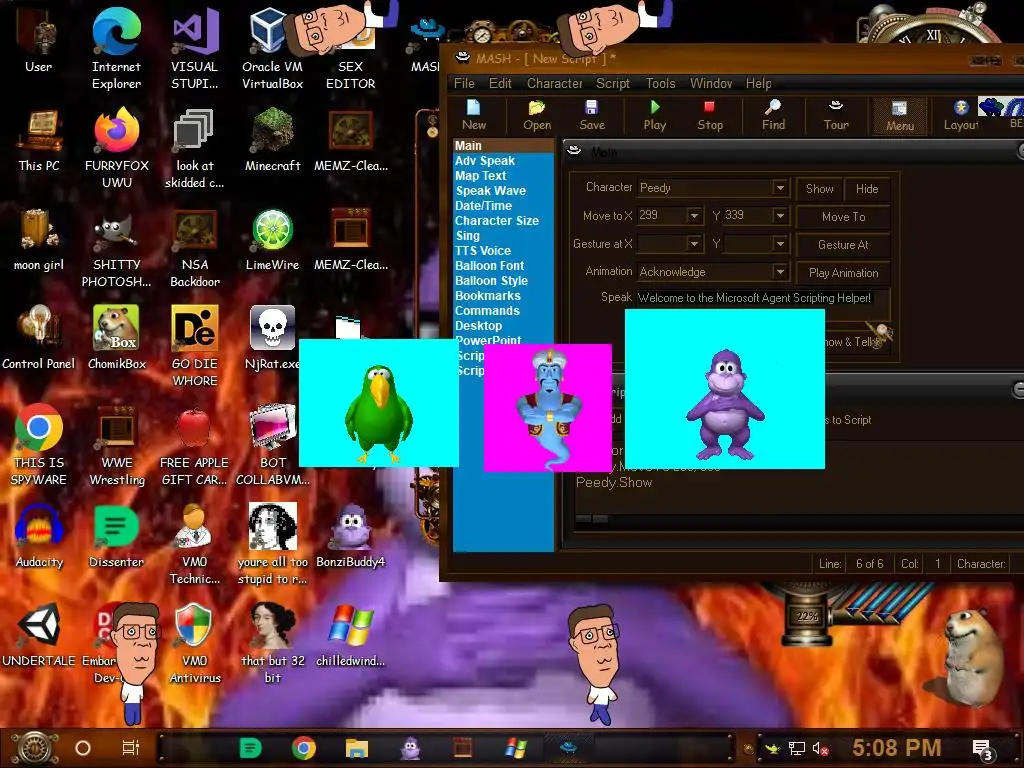Screen dimensions: 1024x768
Task: Select Adv Speak in the side list
Action: (504, 161)
